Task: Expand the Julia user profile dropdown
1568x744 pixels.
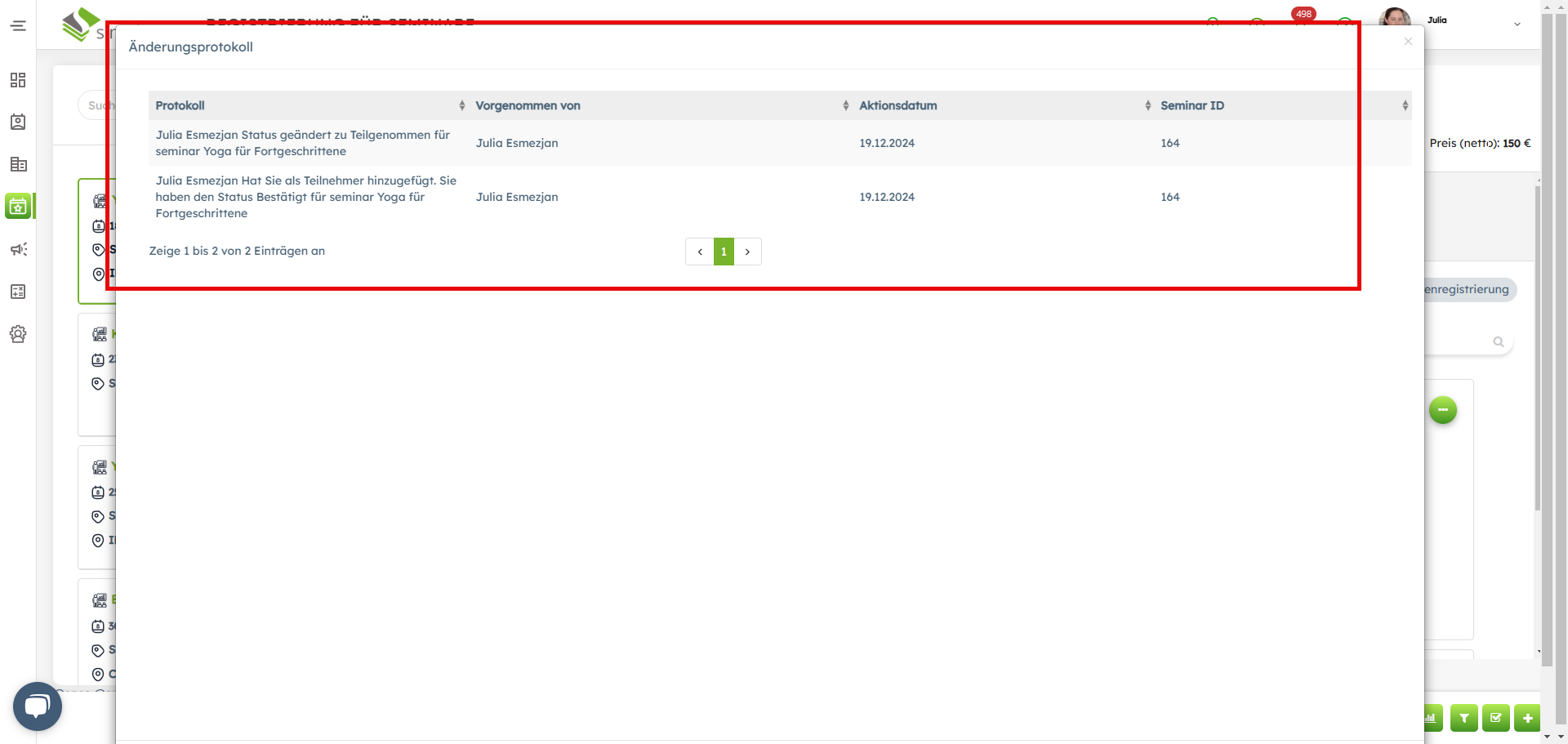Action: pyautogui.click(x=1517, y=25)
